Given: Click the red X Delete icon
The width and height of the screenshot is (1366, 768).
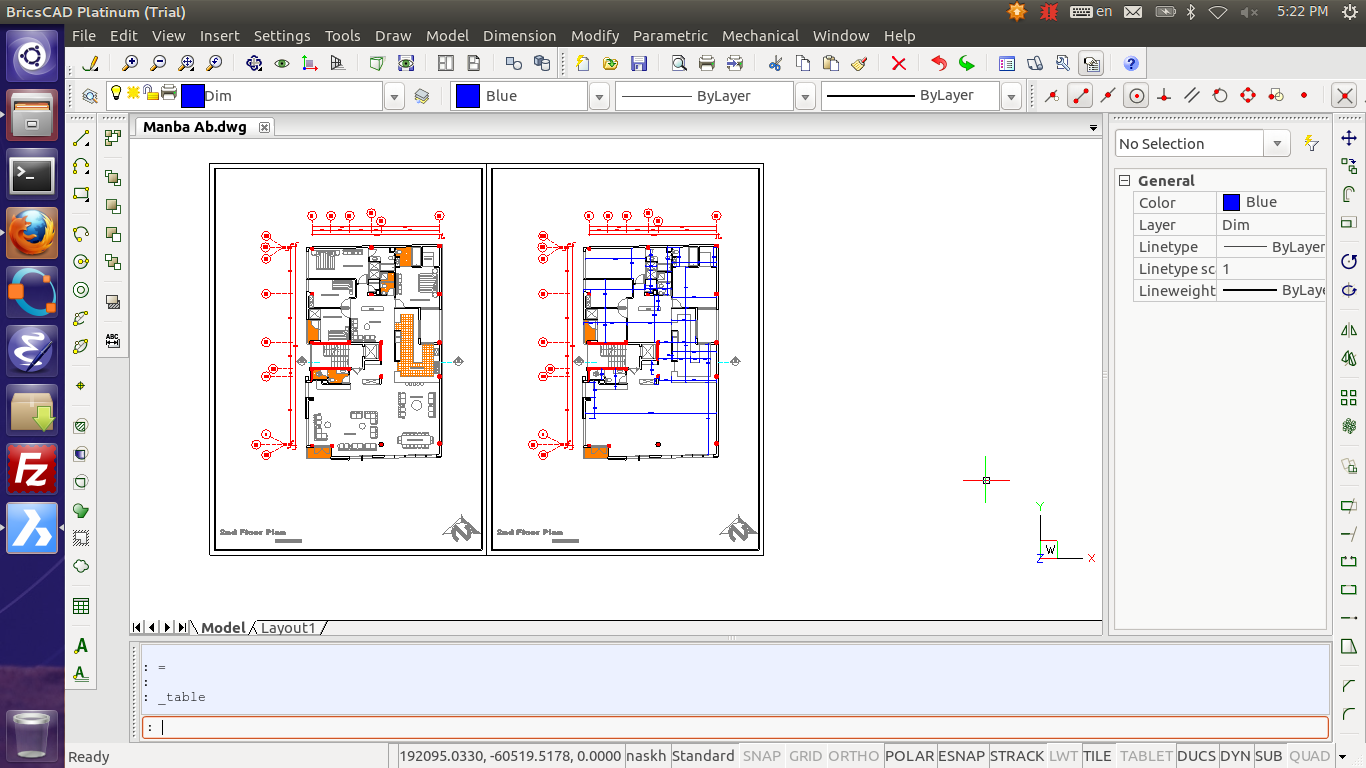Looking at the screenshot, I should pos(898,63).
